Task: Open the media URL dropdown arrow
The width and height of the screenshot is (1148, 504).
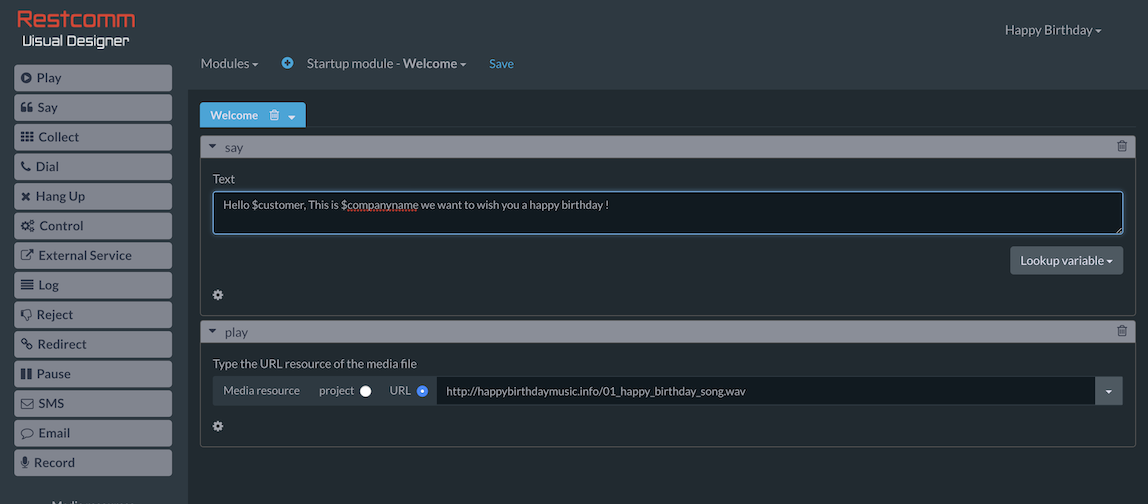Action: pos(1108,391)
